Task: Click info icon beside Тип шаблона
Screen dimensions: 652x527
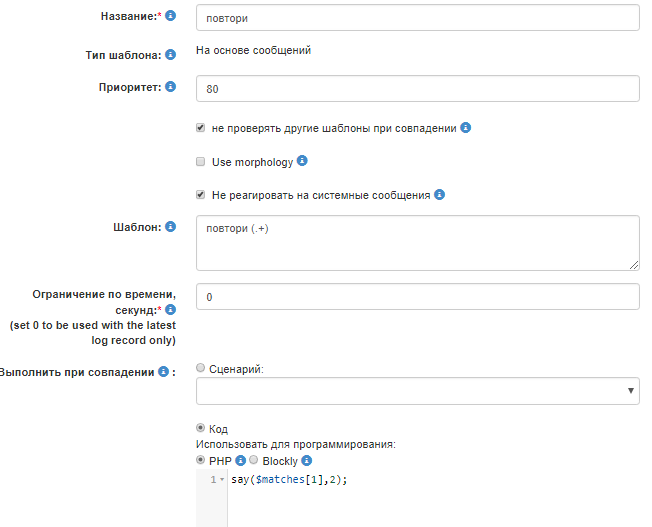Action: (170, 54)
